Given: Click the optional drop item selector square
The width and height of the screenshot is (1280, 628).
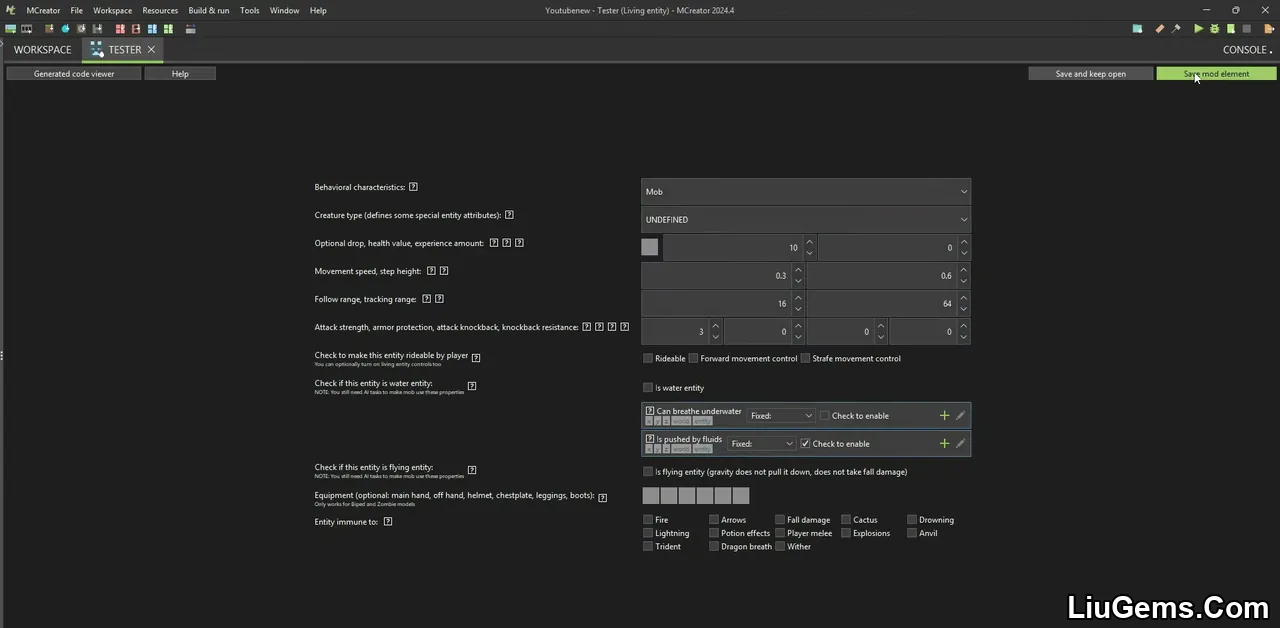Looking at the screenshot, I should click(x=650, y=247).
